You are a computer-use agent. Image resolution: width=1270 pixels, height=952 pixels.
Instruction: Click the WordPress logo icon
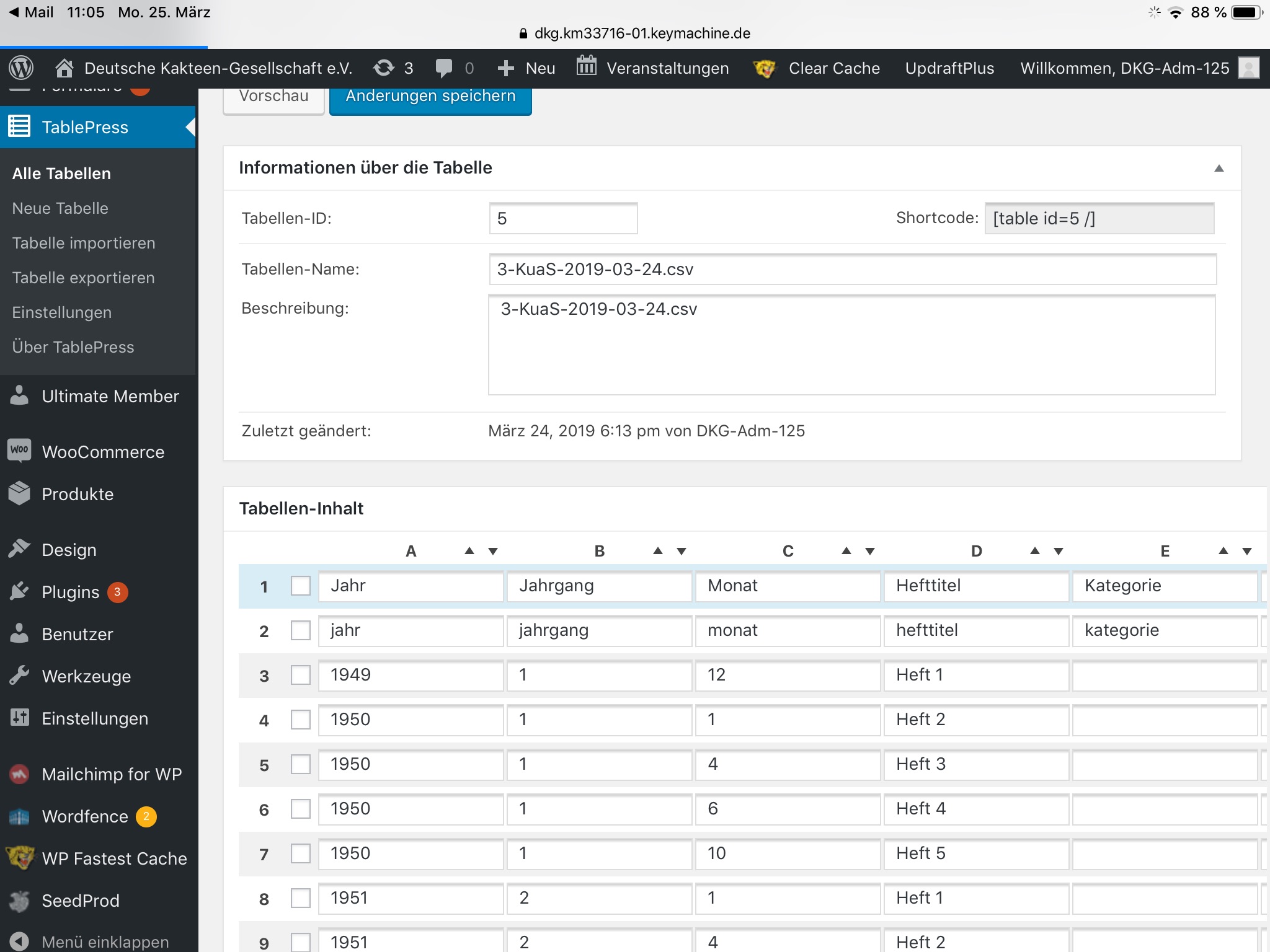point(21,68)
